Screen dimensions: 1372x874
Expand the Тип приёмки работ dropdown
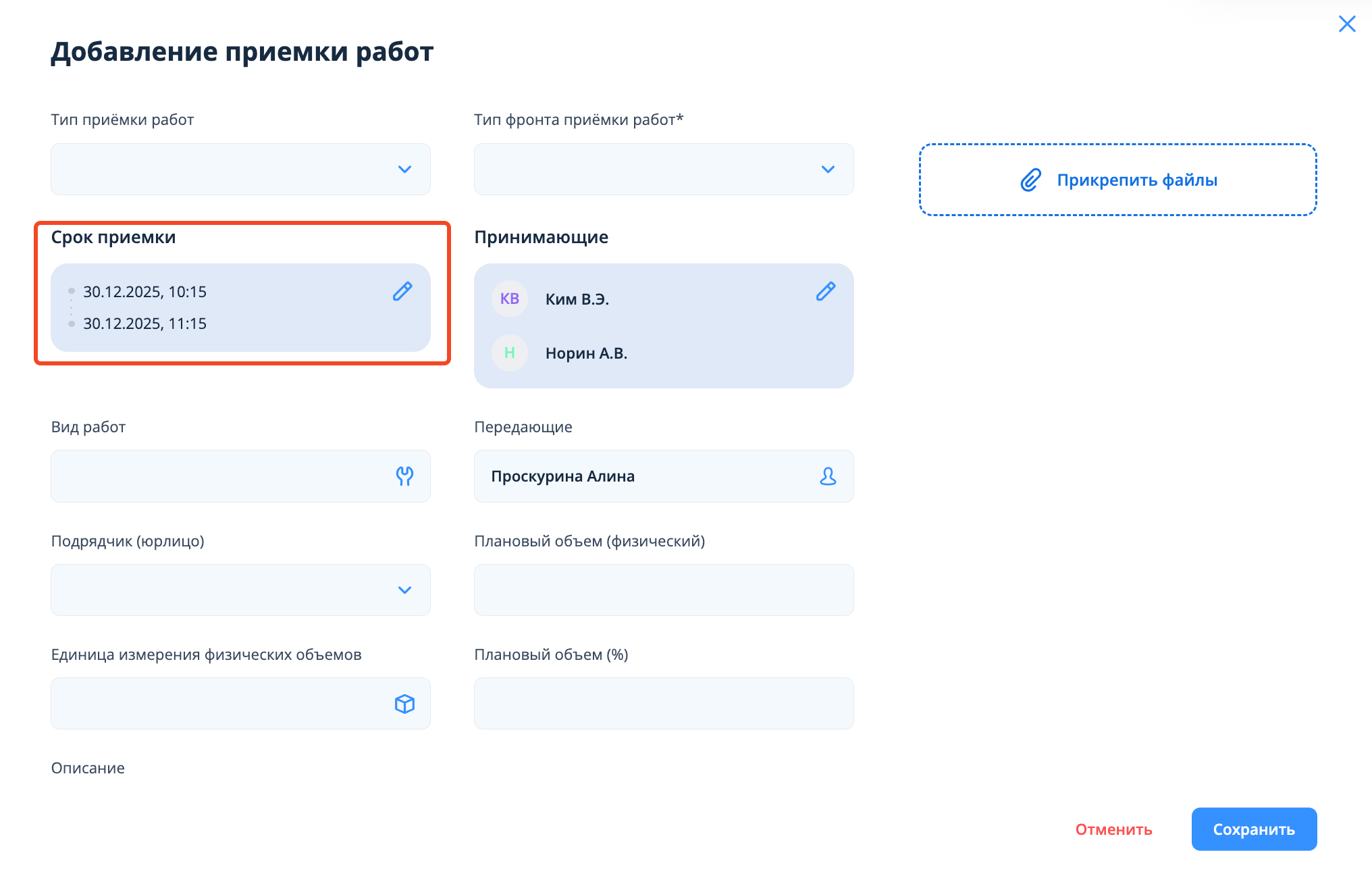240,169
